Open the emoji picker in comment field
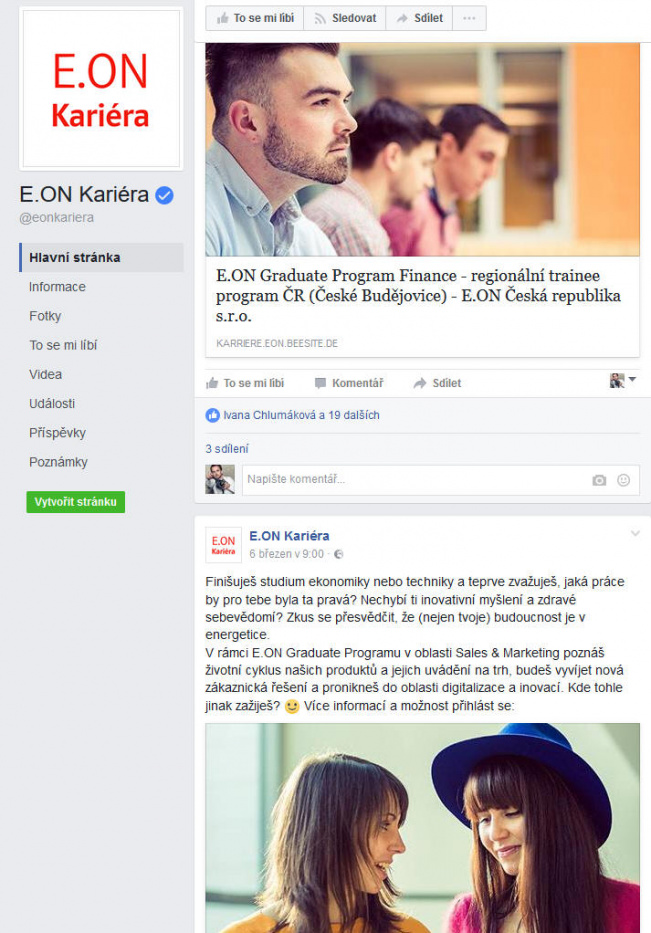The height and width of the screenshot is (933, 651). [x=623, y=480]
